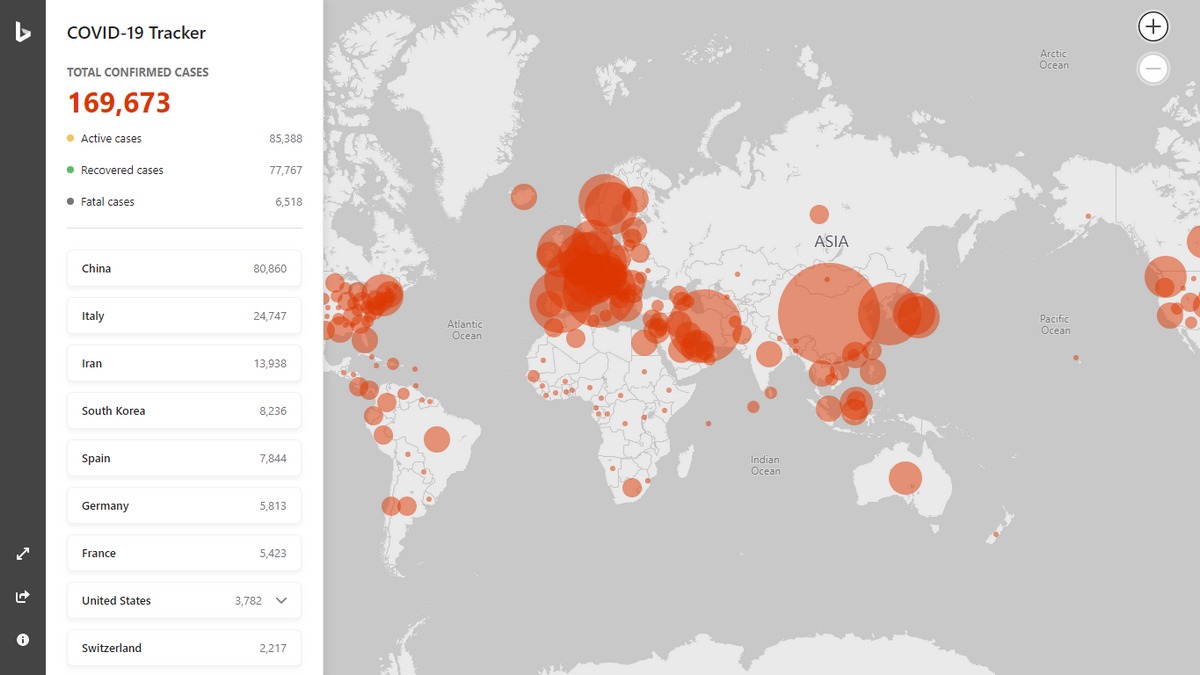Open the share icon in sidebar

[22, 597]
